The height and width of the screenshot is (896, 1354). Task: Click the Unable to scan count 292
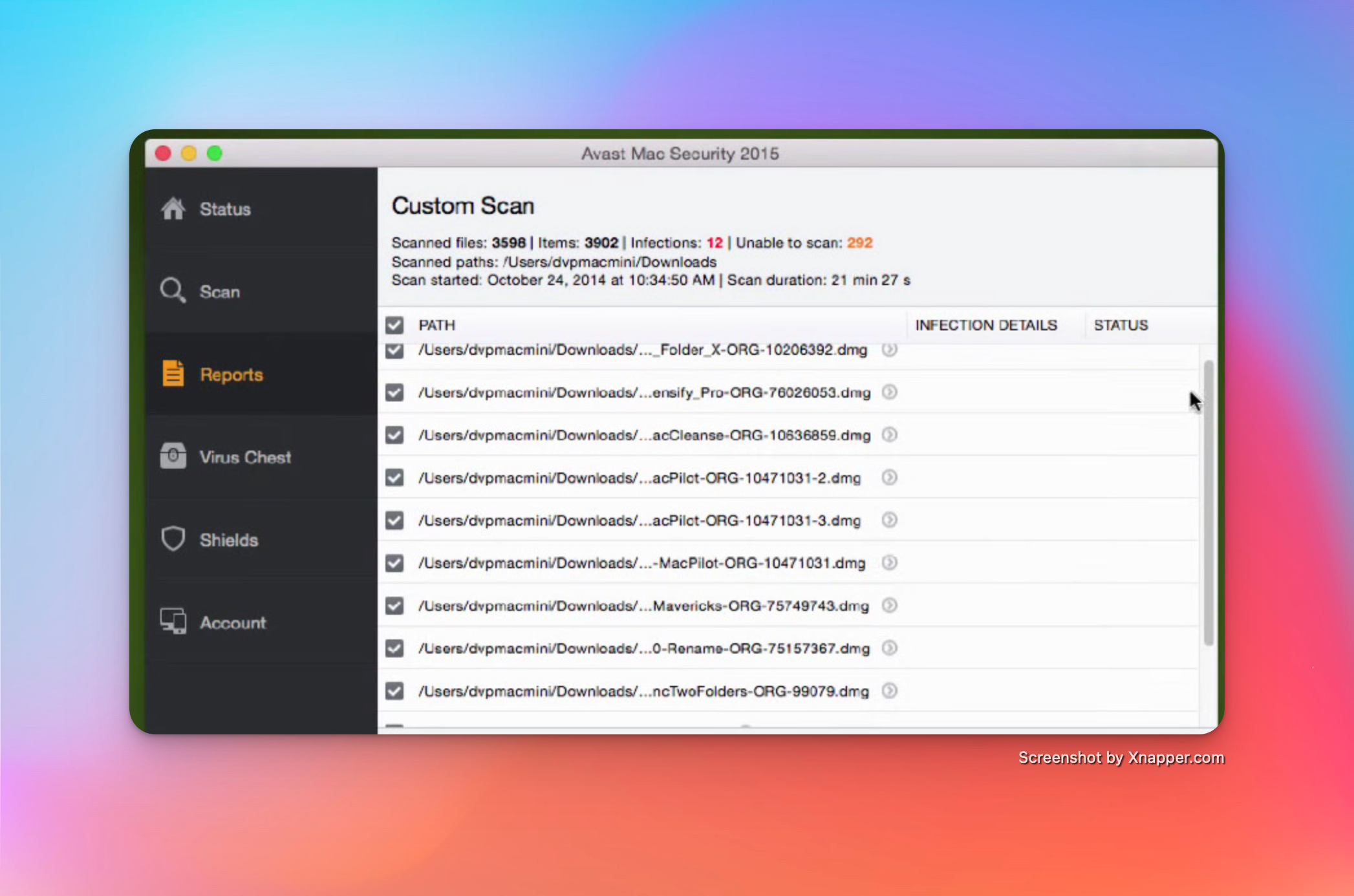pyautogui.click(x=860, y=243)
